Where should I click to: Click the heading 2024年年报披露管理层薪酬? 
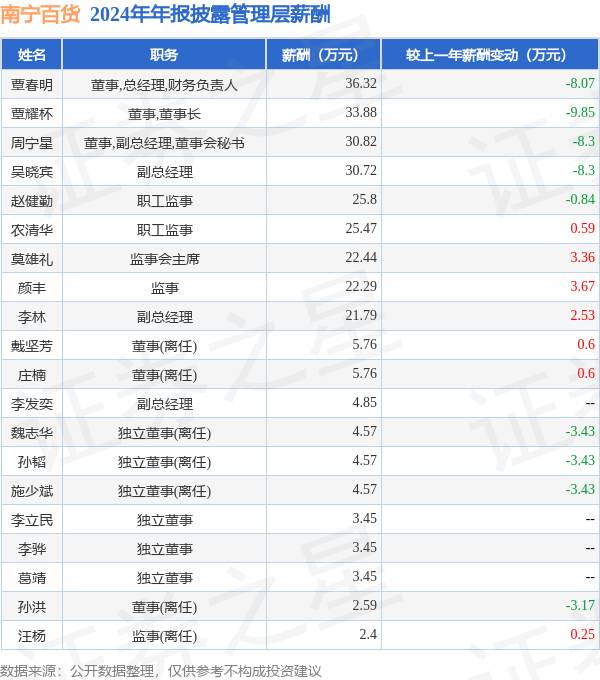point(210,14)
